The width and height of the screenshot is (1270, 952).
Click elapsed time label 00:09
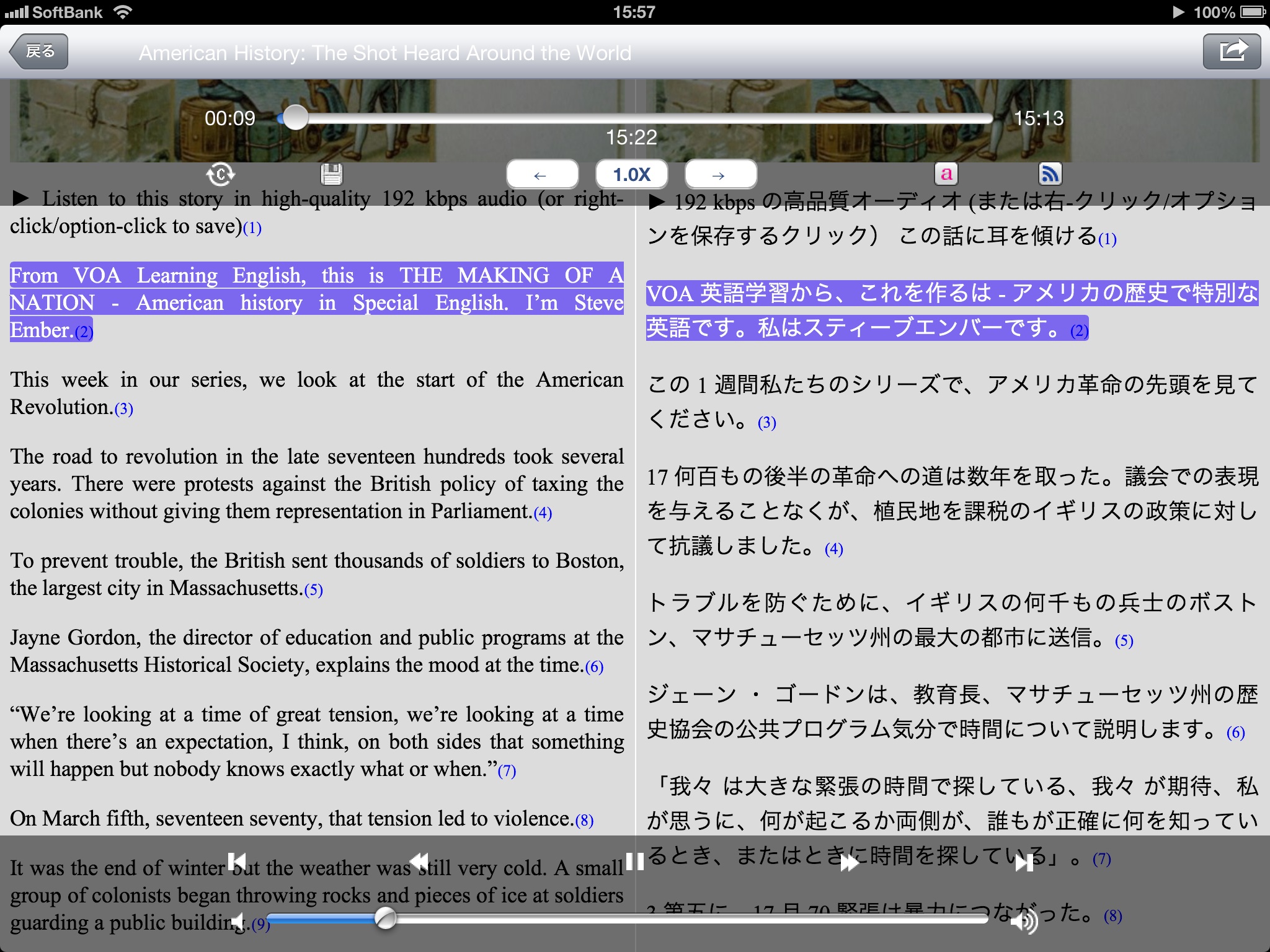(x=230, y=118)
